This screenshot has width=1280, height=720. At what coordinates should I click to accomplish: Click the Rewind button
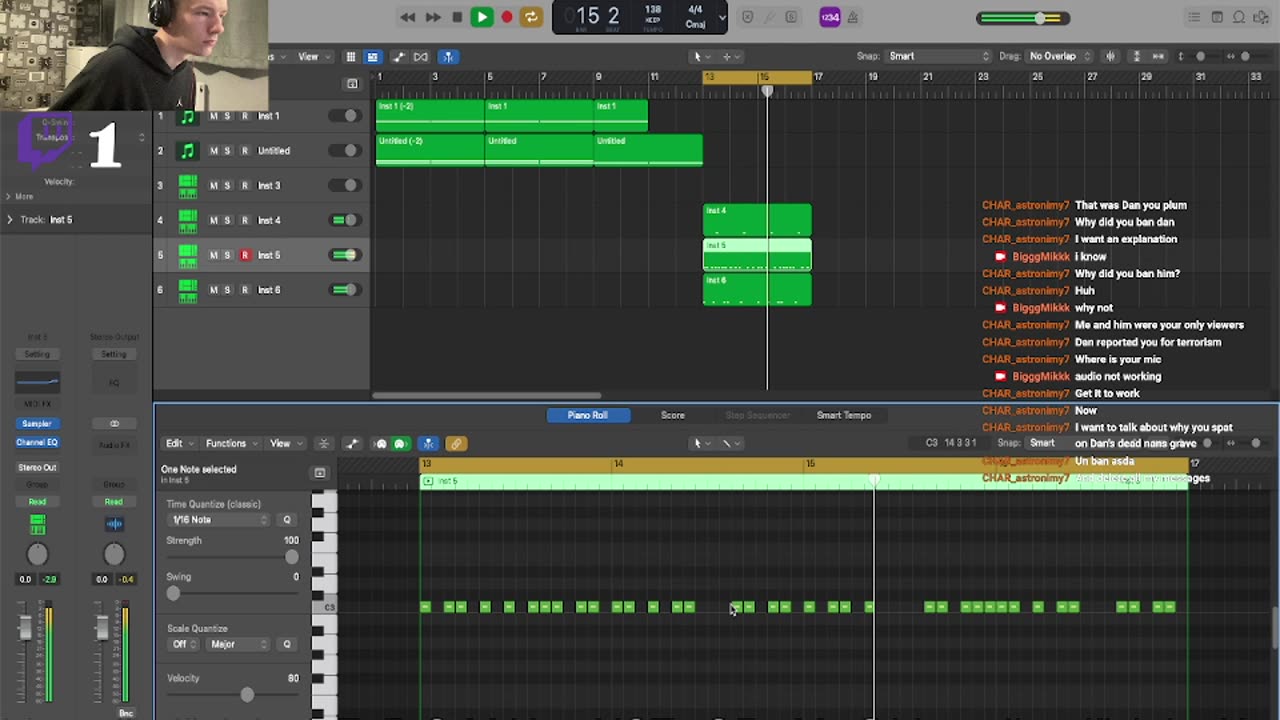coord(408,17)
